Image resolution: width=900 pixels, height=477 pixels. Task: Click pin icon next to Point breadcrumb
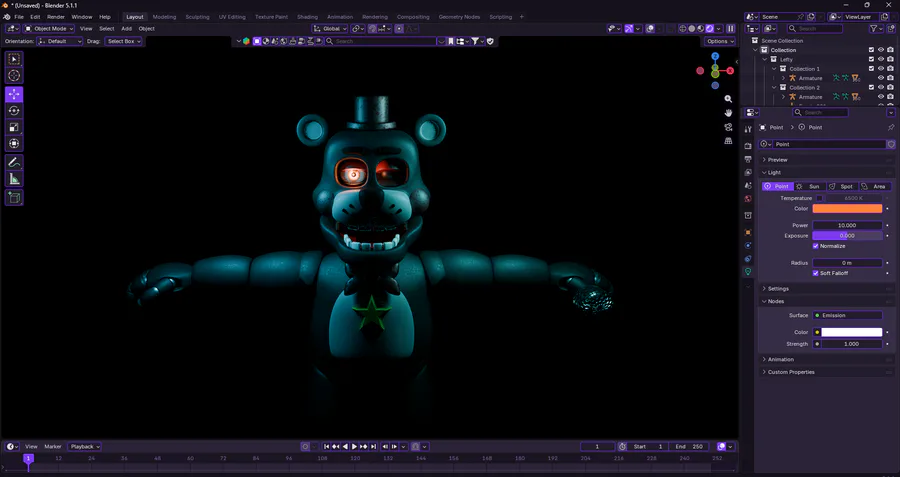891,127
